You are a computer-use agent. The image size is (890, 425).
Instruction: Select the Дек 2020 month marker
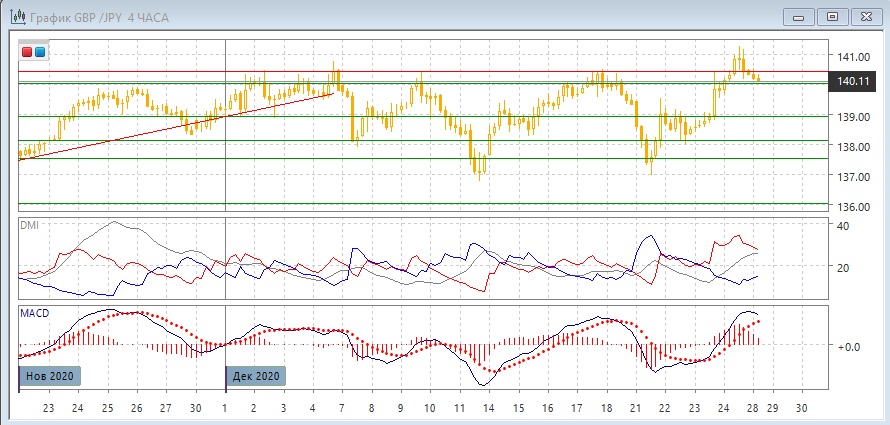(257, 376)
